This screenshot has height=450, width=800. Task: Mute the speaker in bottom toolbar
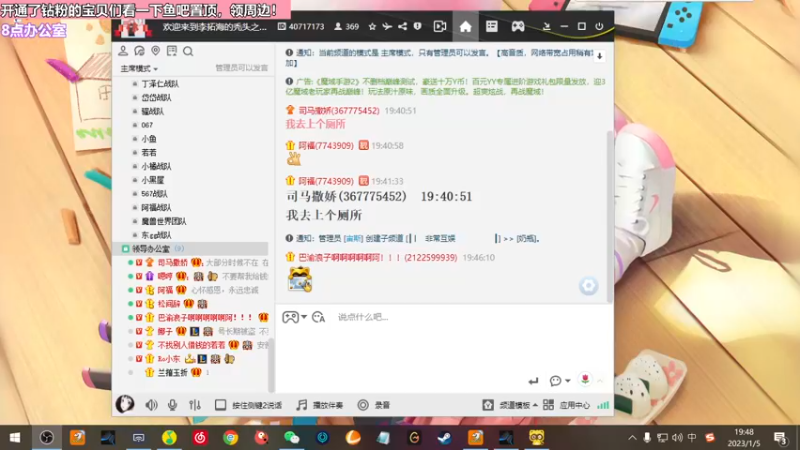152,405
